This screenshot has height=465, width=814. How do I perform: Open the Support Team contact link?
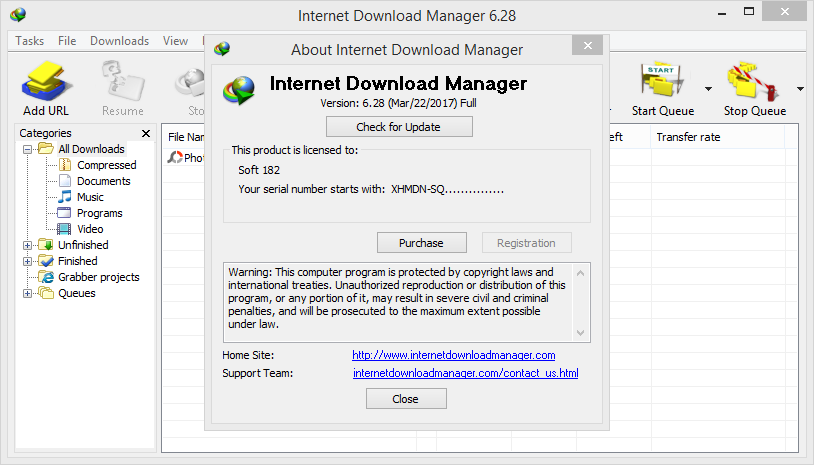pyautogui.click(x=465, y=373)
